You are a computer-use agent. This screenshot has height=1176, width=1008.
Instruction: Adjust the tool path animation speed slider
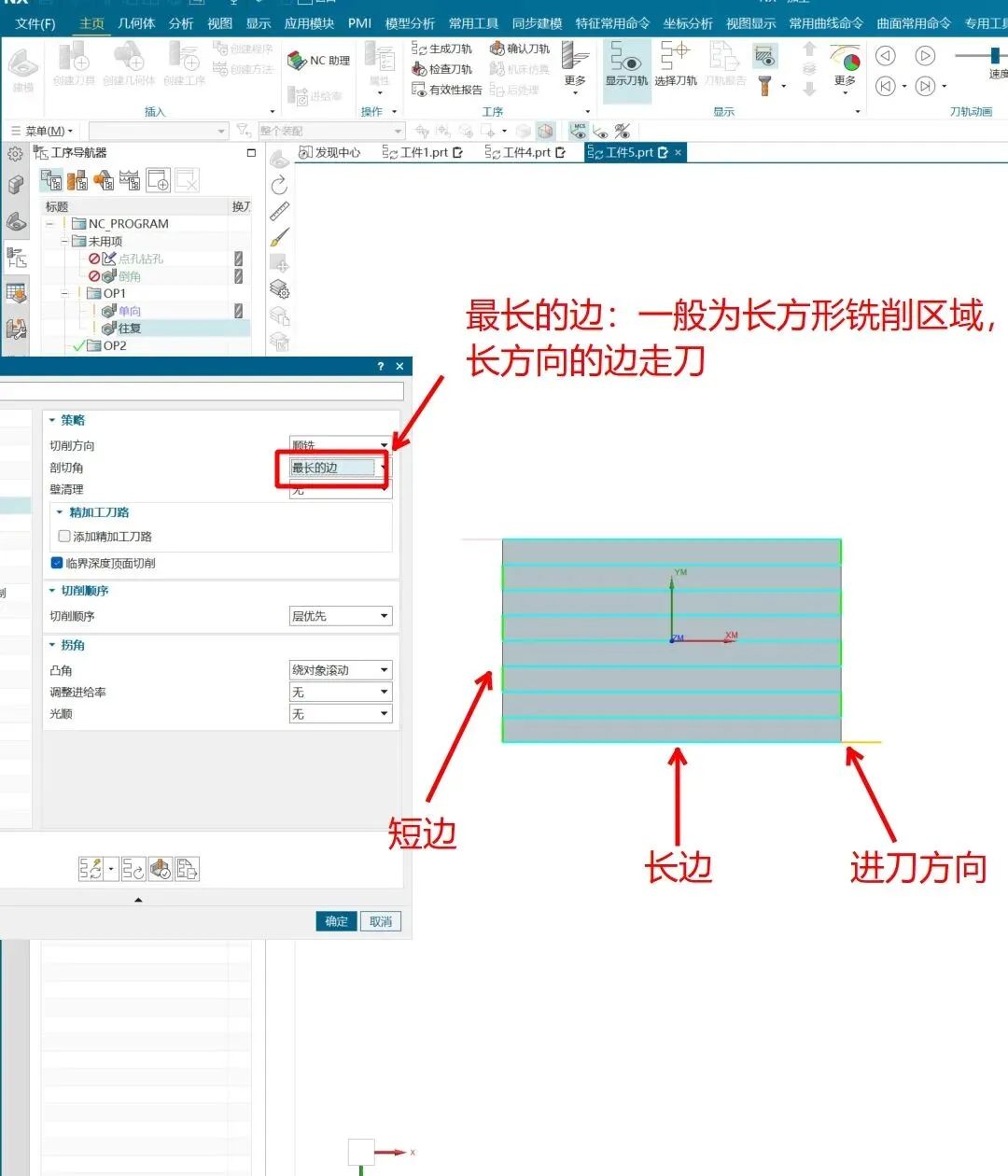pos(996,56)
